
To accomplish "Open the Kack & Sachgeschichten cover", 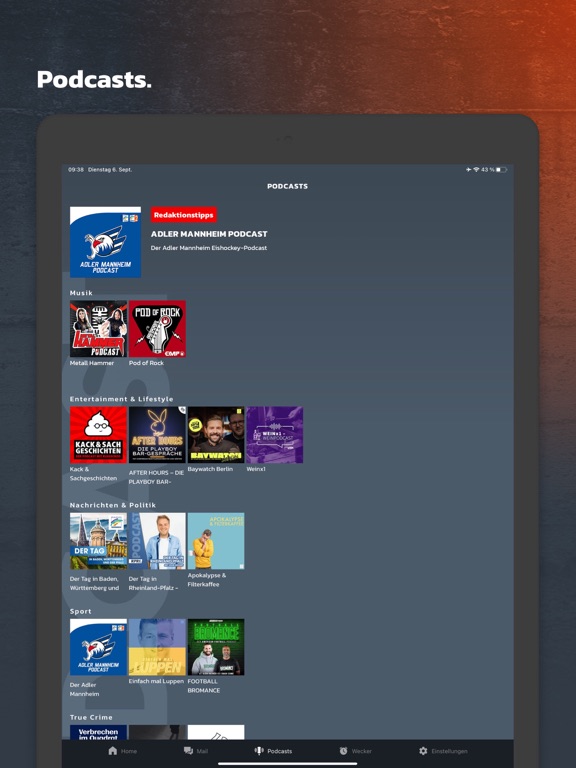I will click(98, 435).
